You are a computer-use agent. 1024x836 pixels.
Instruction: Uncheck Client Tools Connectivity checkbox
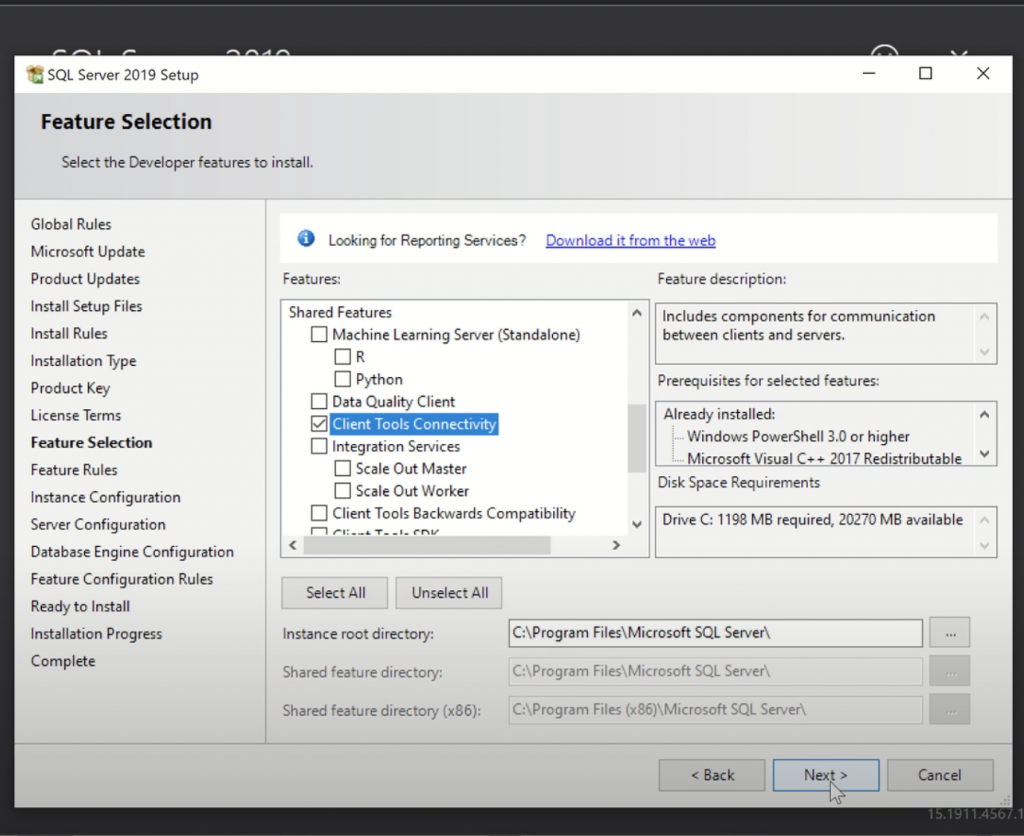click(319, 424)
